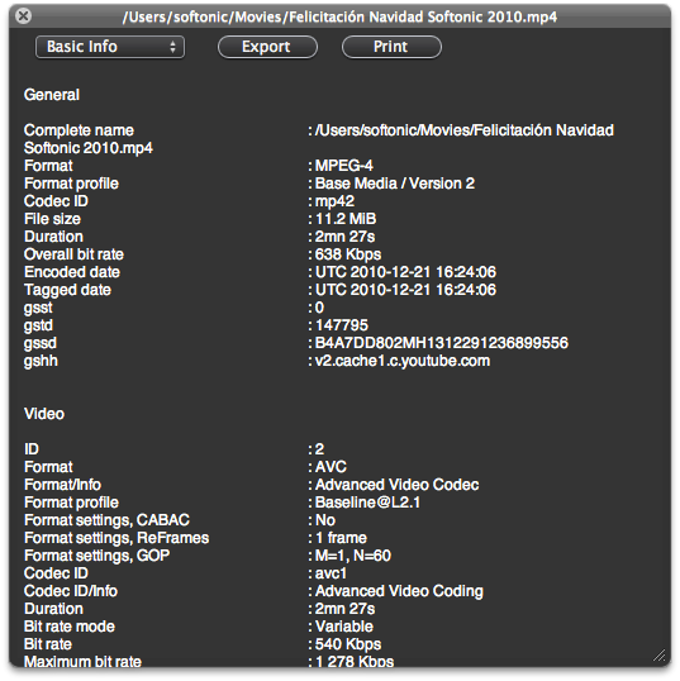This screenshot has height=681, width=680.
Task: Click the gssd label
Action: coord(40,343)
